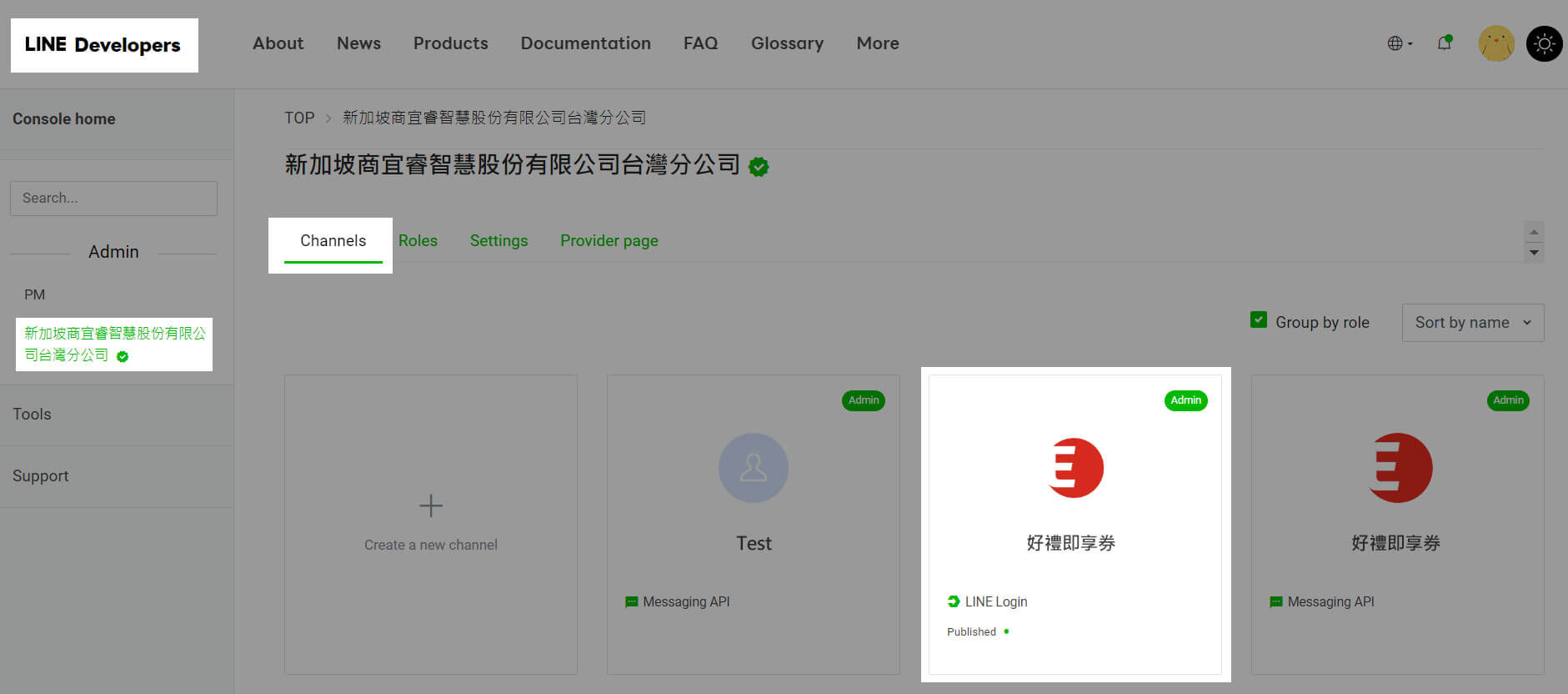Open the Products menu
The height and width of the screenshot is (694, 1568).
click(x=451, y=43)
